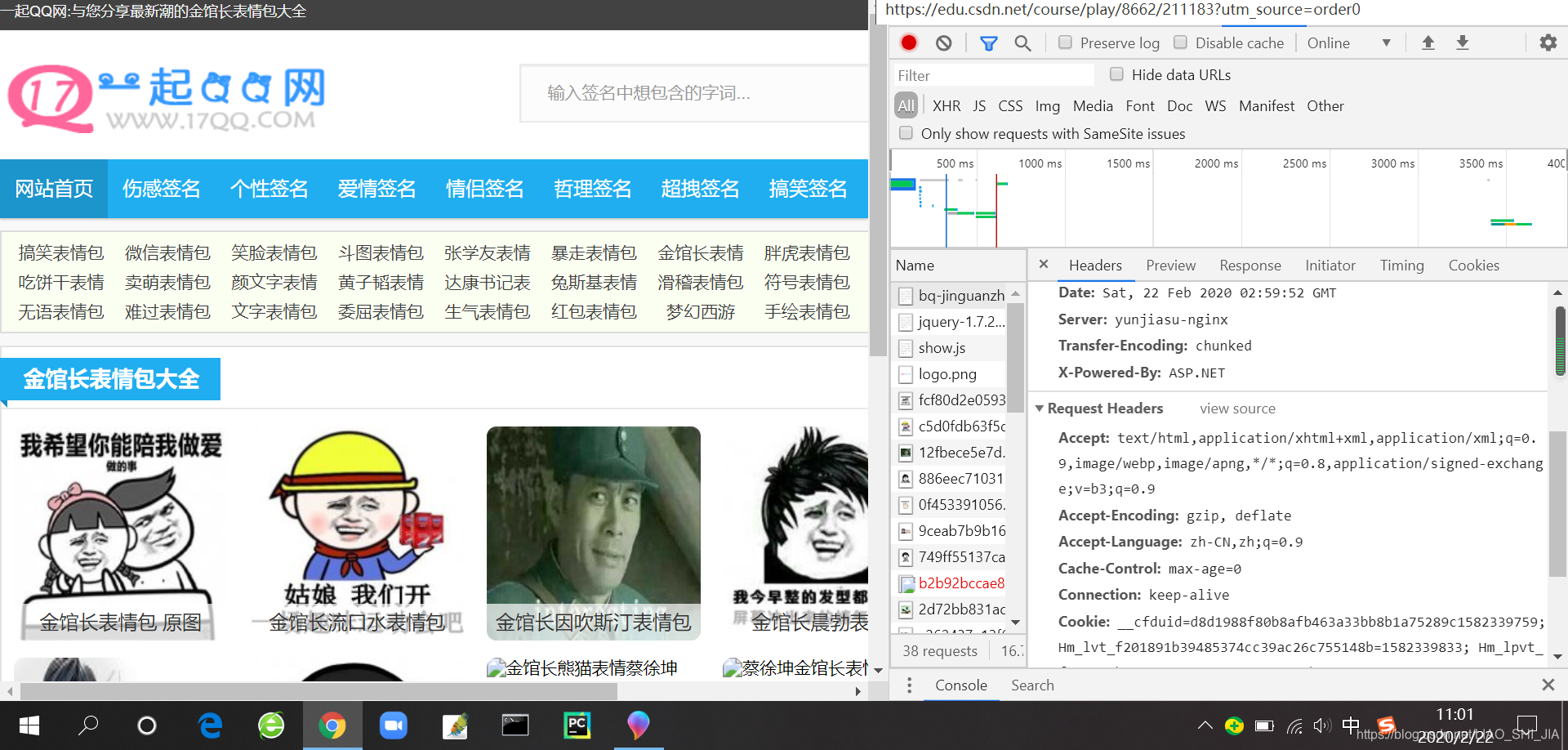Open the 金馆长表情包 category link
The width and height of the screenshot is (1568, 750).
coord(701,252)
